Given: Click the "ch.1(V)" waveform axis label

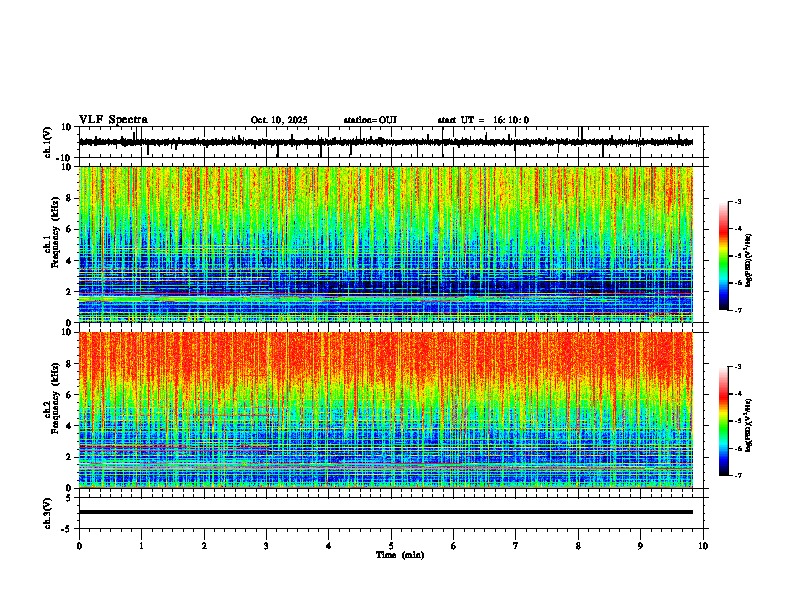Looking at the screenshot, I should [48, 142].
